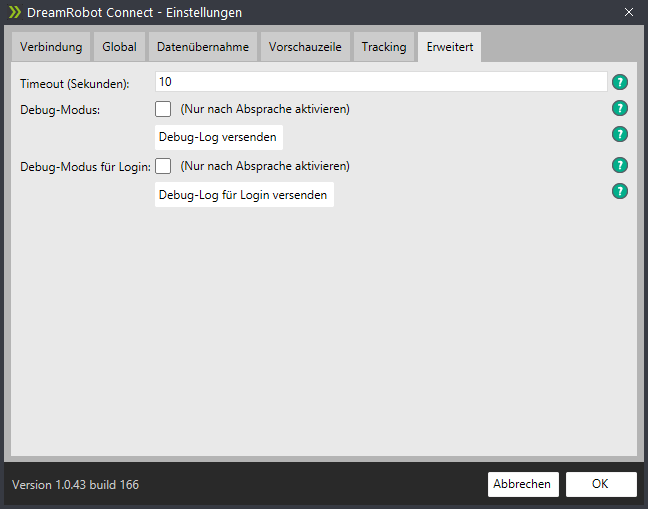
Task: Click the Debug-Log versenden button
Action: pyautogui.click(x=219, y=137)
